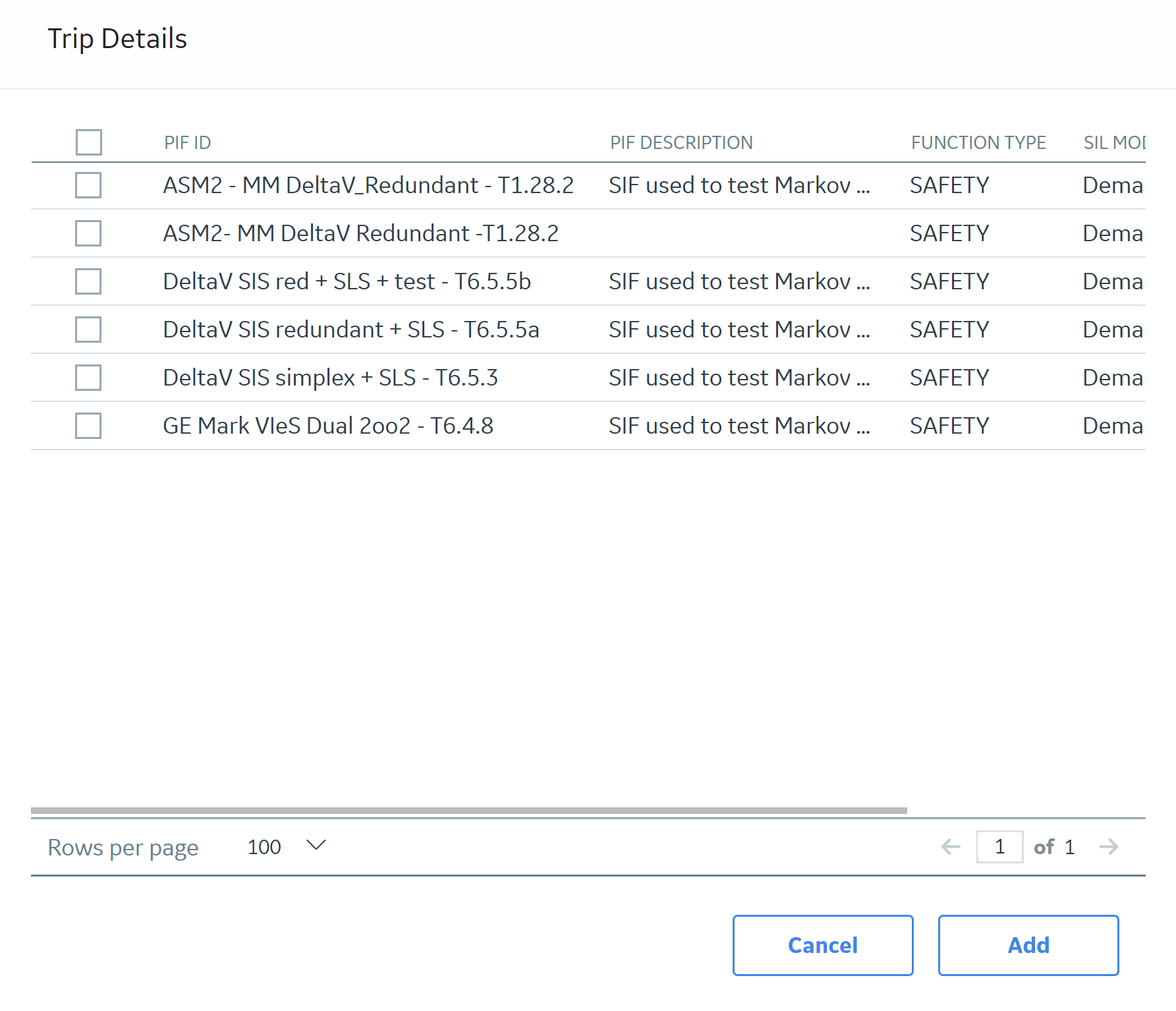
Task: Check the ASM2 - MM DeltaV_Redundant - T1.28.2 row checkbox
Action: click(88, 185)
